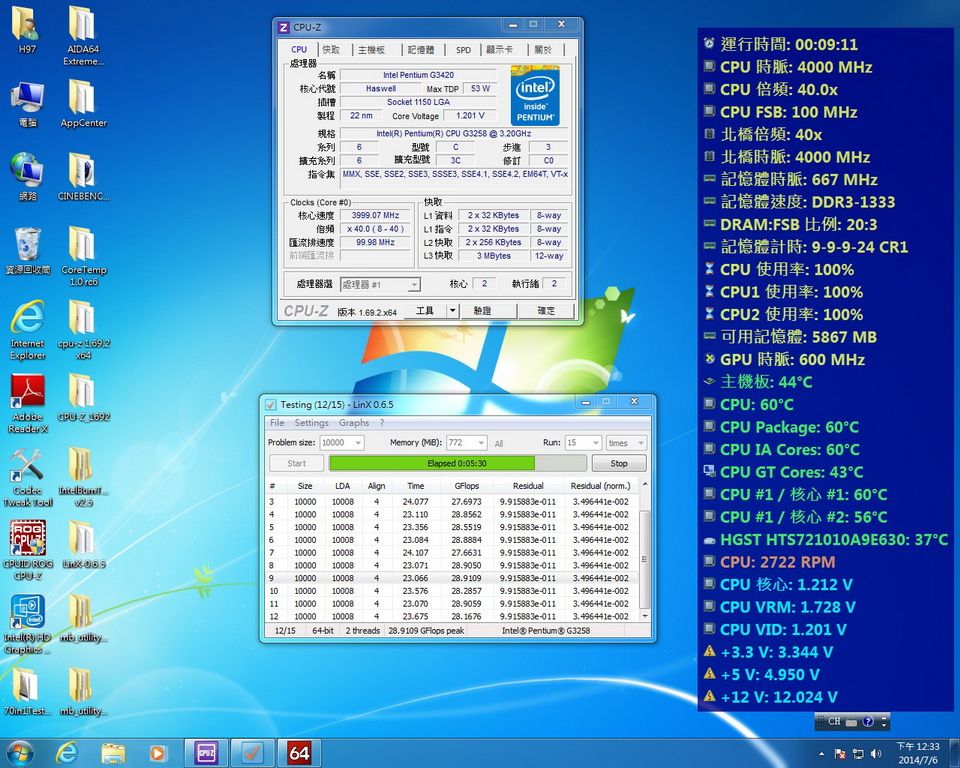Open the File menu in LinX
The width and height of the screenshot is (960, 768).
(277, 423)
